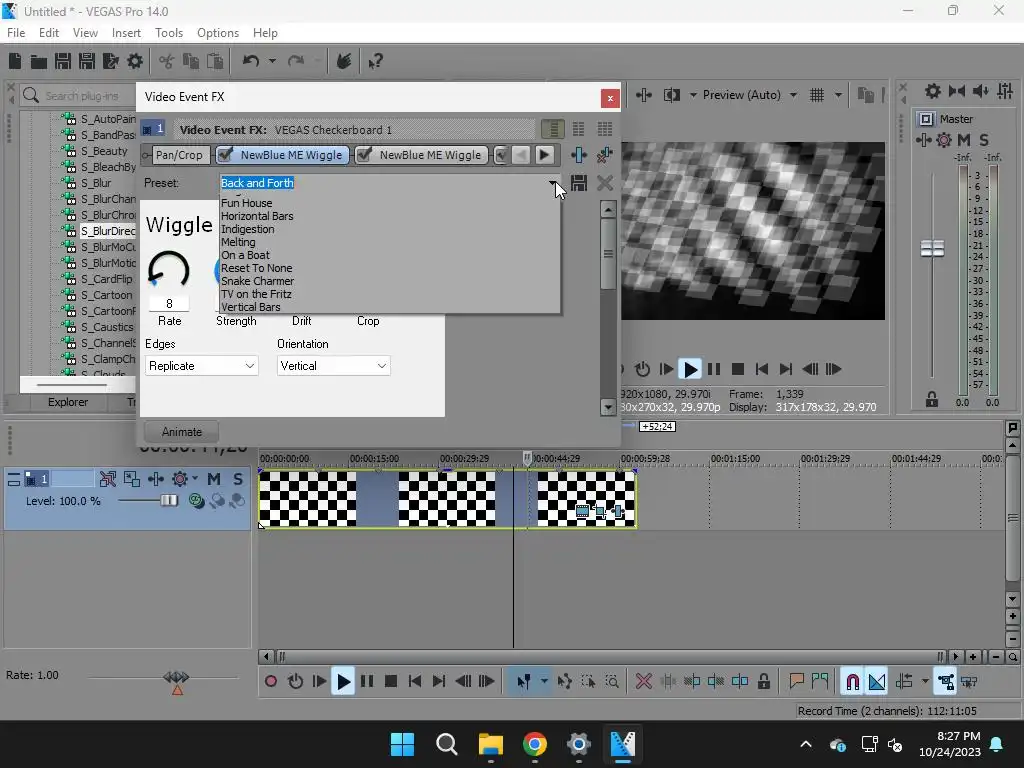Click the Interactive Tutorials hand icon
1024x768 pixels.
(x=344, y=61)
